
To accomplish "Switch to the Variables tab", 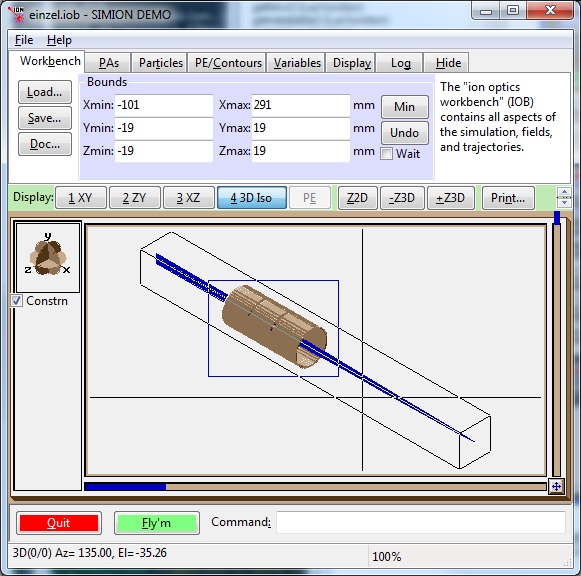I will pos(297,63).
